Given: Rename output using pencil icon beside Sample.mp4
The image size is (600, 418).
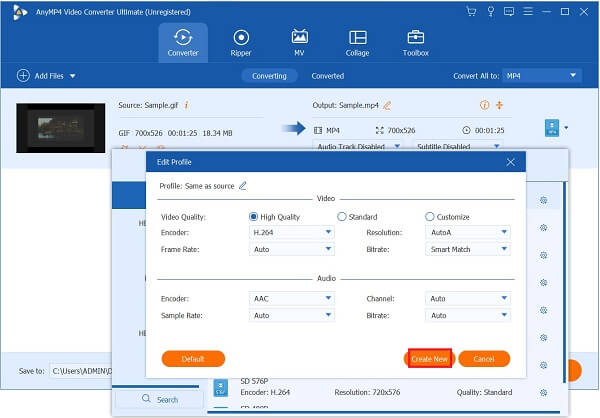Looking at the screenshot, I should point(387,105).
